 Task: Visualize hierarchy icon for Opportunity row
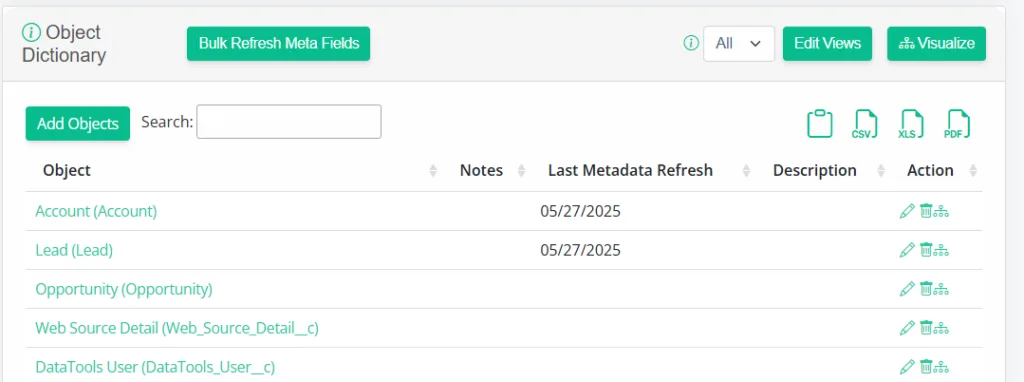point(940,289)
